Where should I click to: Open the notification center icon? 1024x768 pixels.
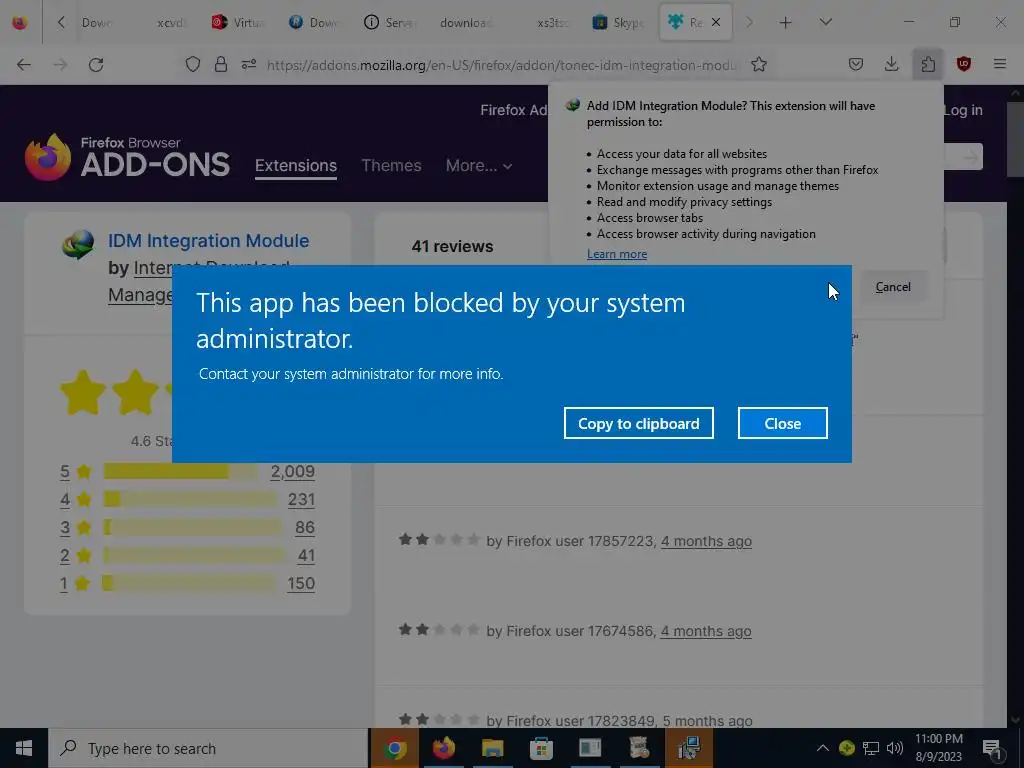(993, 748)
